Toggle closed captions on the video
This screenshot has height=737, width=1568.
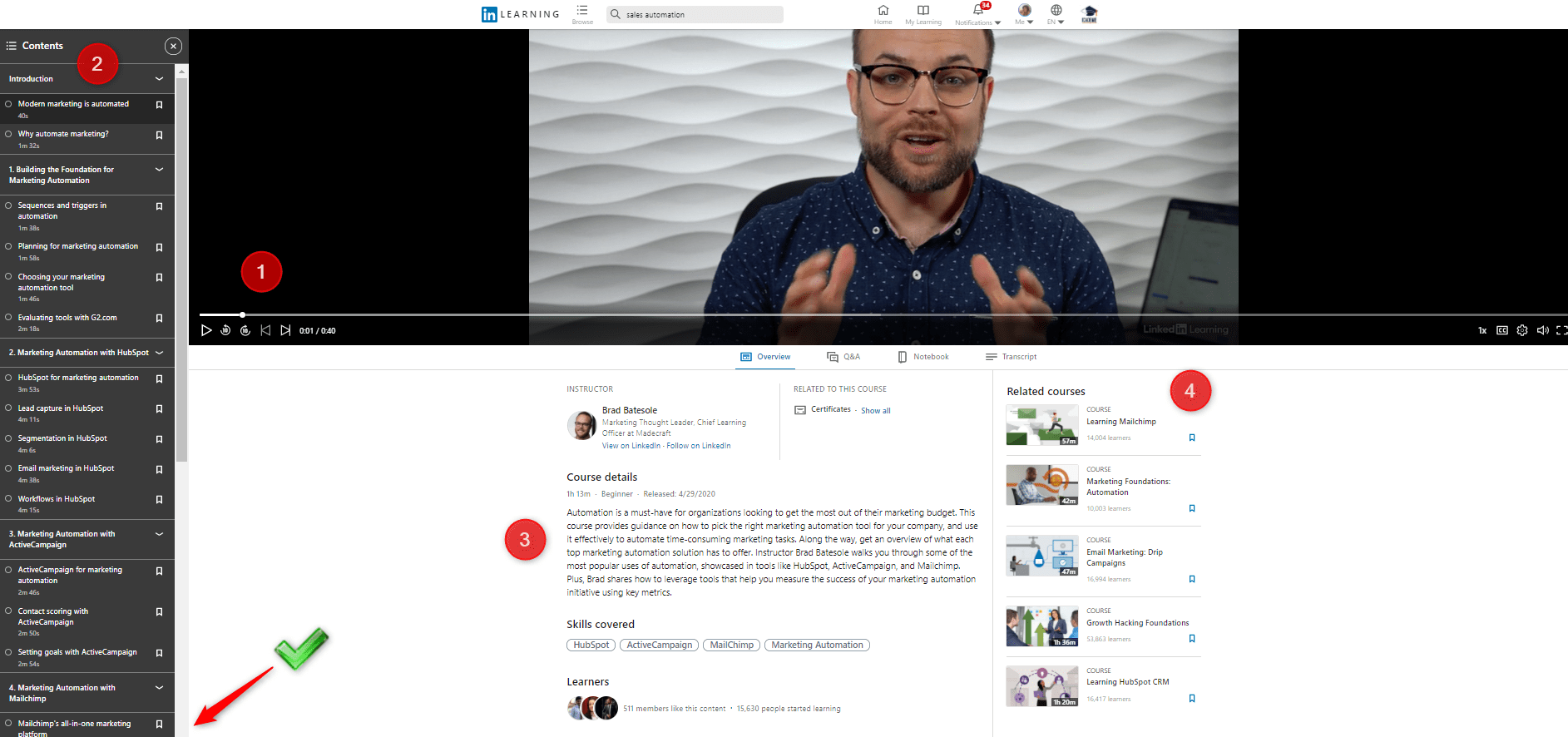click(x=1502, y=330)
